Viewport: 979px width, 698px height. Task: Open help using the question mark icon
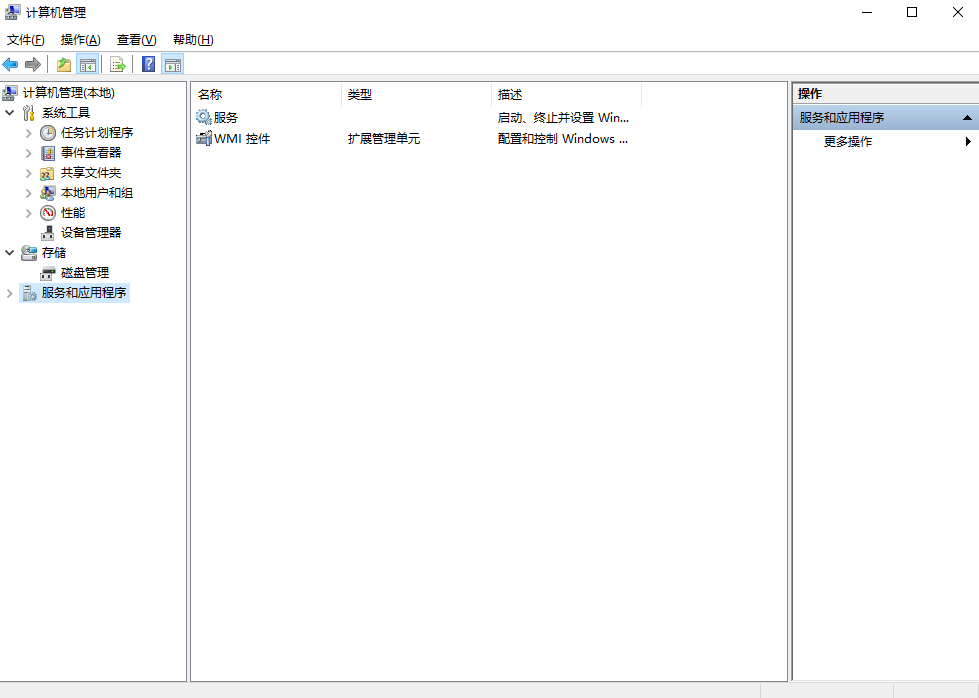pos(146,63)
